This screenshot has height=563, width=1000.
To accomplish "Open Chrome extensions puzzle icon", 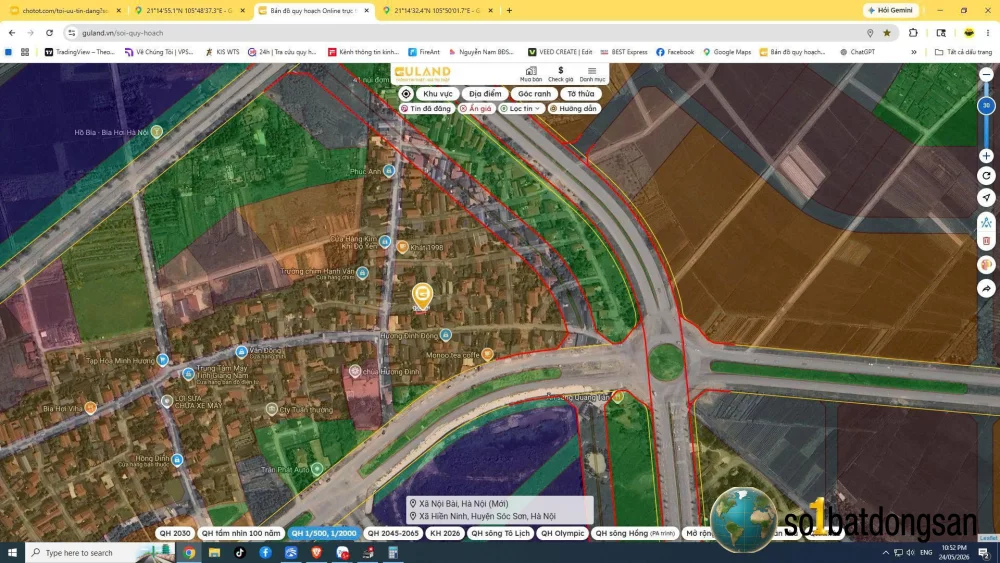I will pos(913,33).
